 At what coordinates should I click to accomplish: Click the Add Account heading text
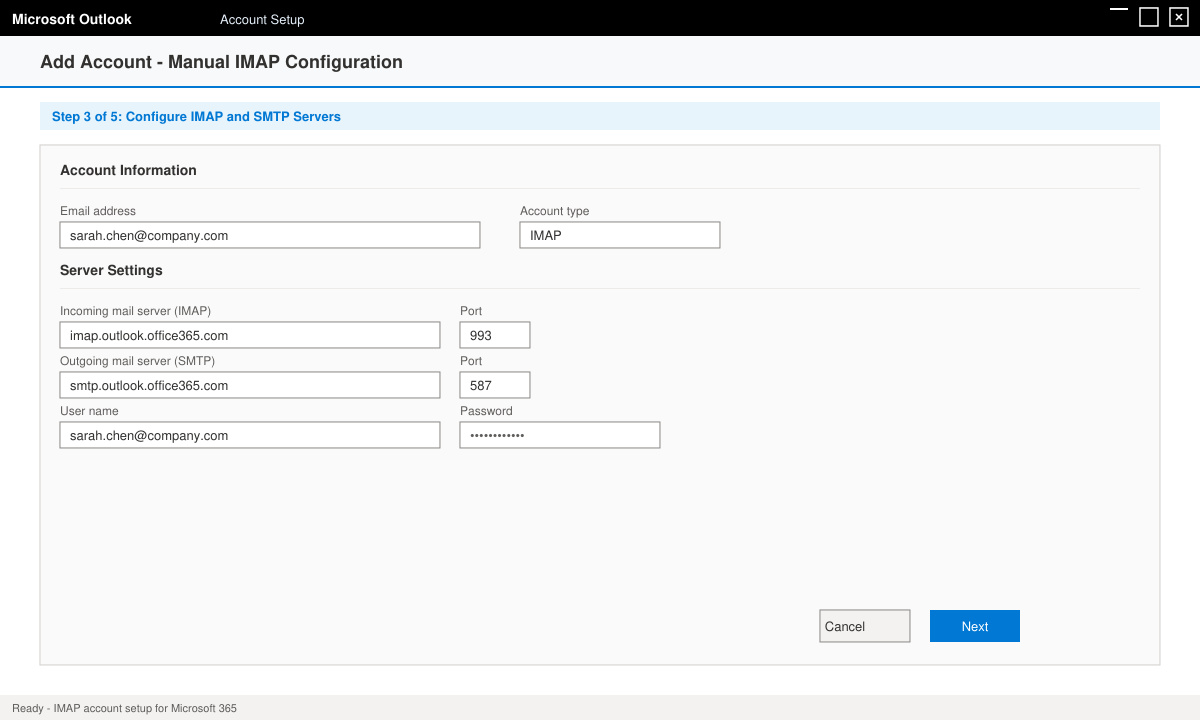221,62
